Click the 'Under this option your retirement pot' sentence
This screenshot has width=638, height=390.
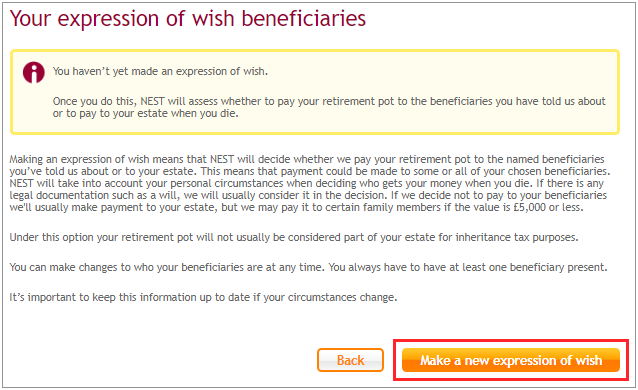click(x=294, y=237)
